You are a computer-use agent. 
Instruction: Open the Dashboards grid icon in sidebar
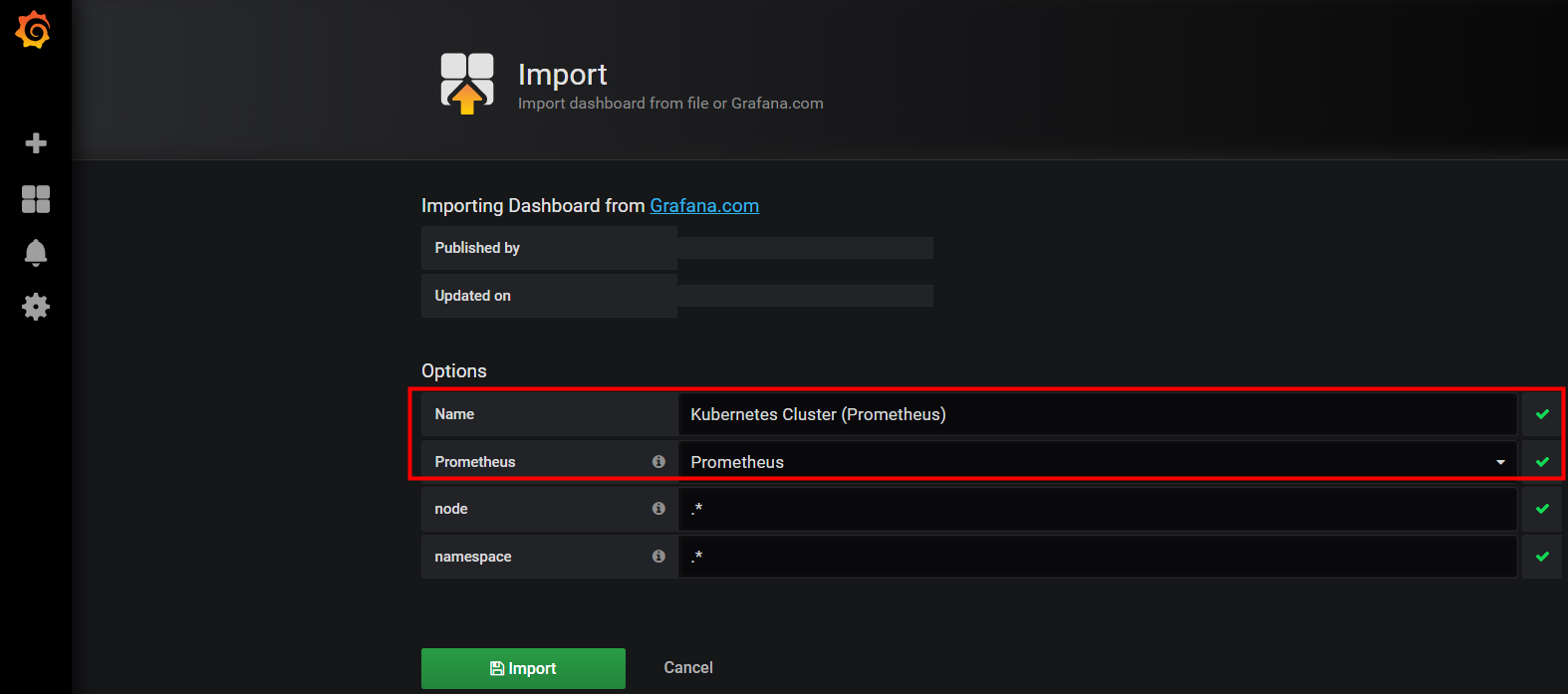pyautogui.click(x=36, y=199)
